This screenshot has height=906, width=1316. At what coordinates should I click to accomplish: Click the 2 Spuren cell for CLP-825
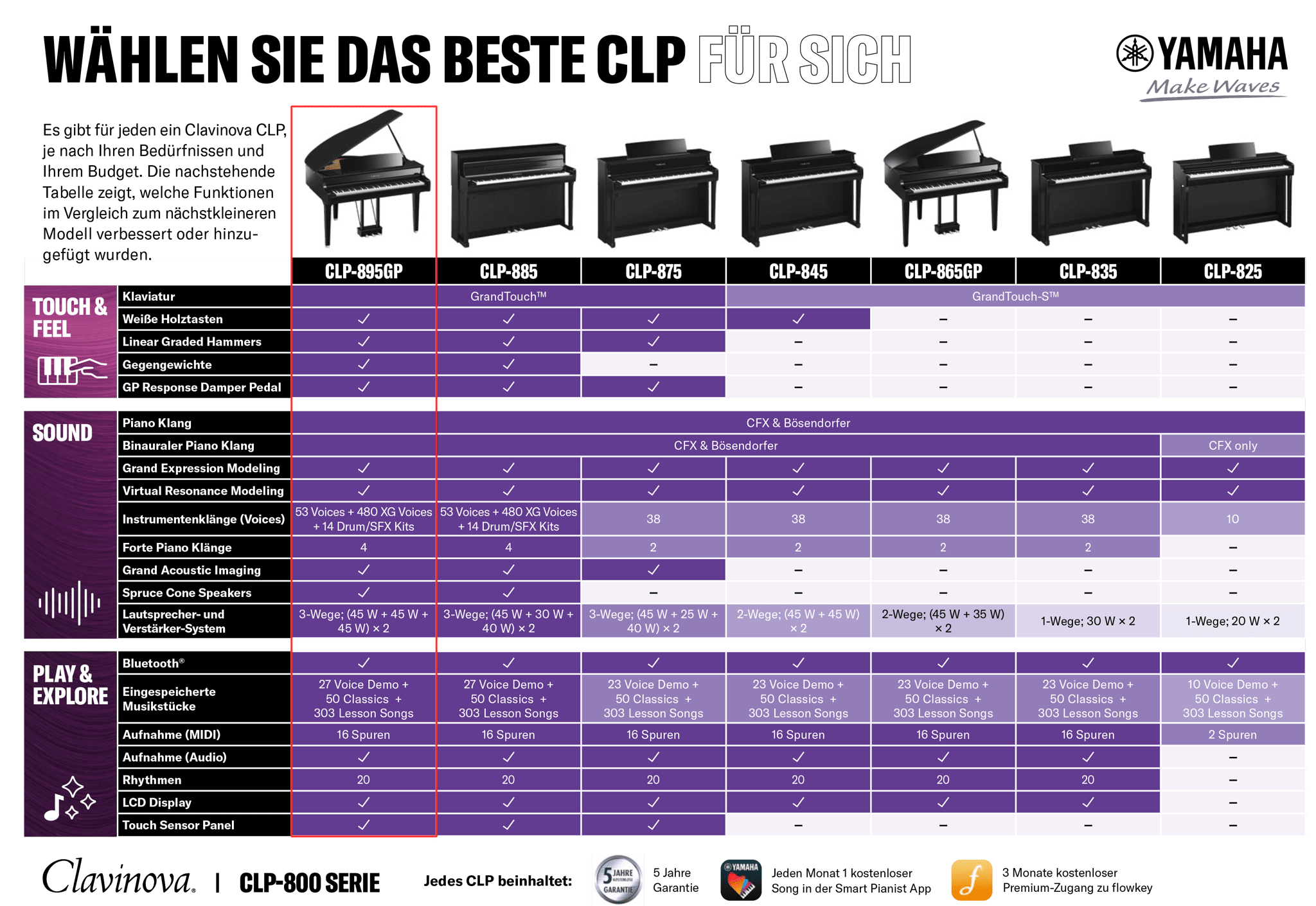(x=1233, y=734)
